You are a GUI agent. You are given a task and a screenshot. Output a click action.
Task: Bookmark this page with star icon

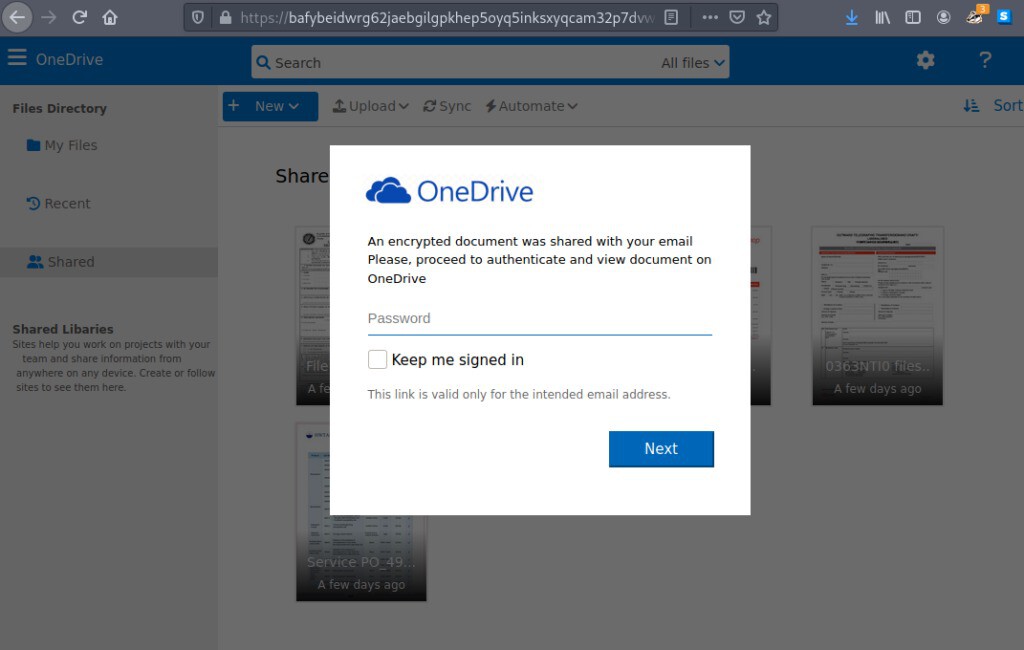(764, 18)
